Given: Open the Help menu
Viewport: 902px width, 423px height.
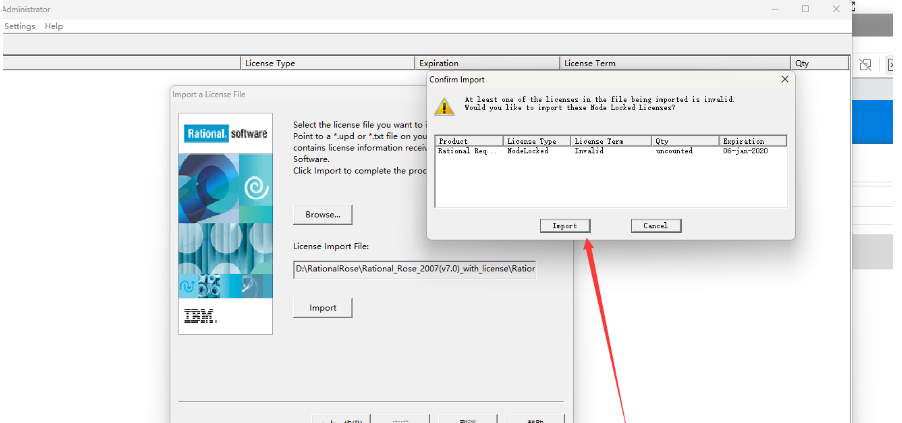Looking at the screenshot, I should 53,26.
